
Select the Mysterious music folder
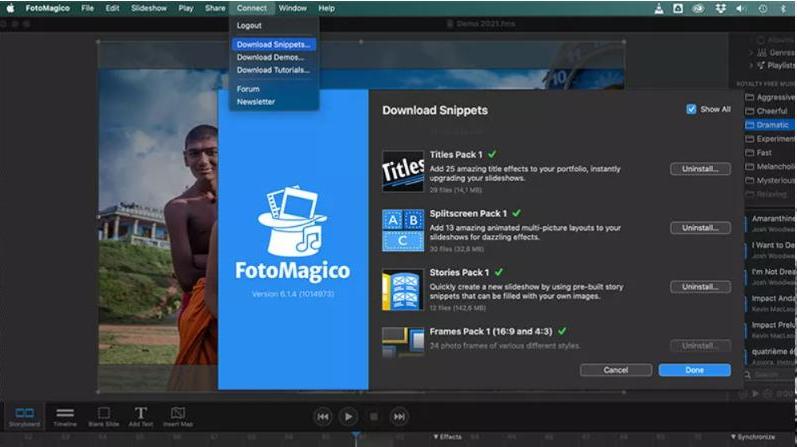point(770,181)
